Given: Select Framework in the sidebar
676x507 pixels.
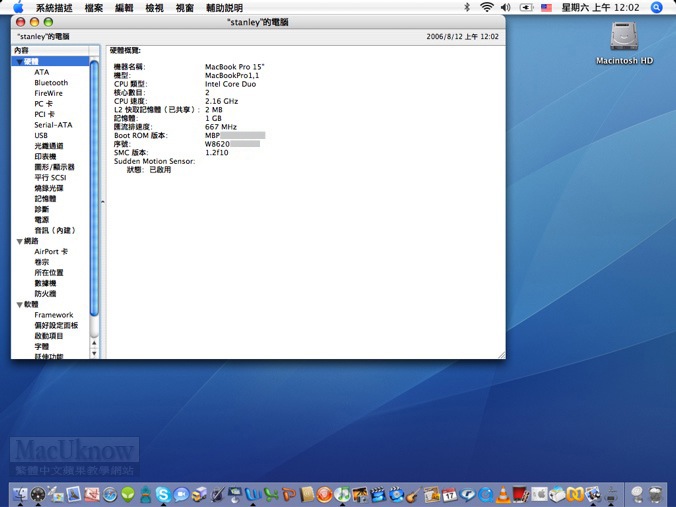Looking at the screenshot, I should tap(54, 315).
